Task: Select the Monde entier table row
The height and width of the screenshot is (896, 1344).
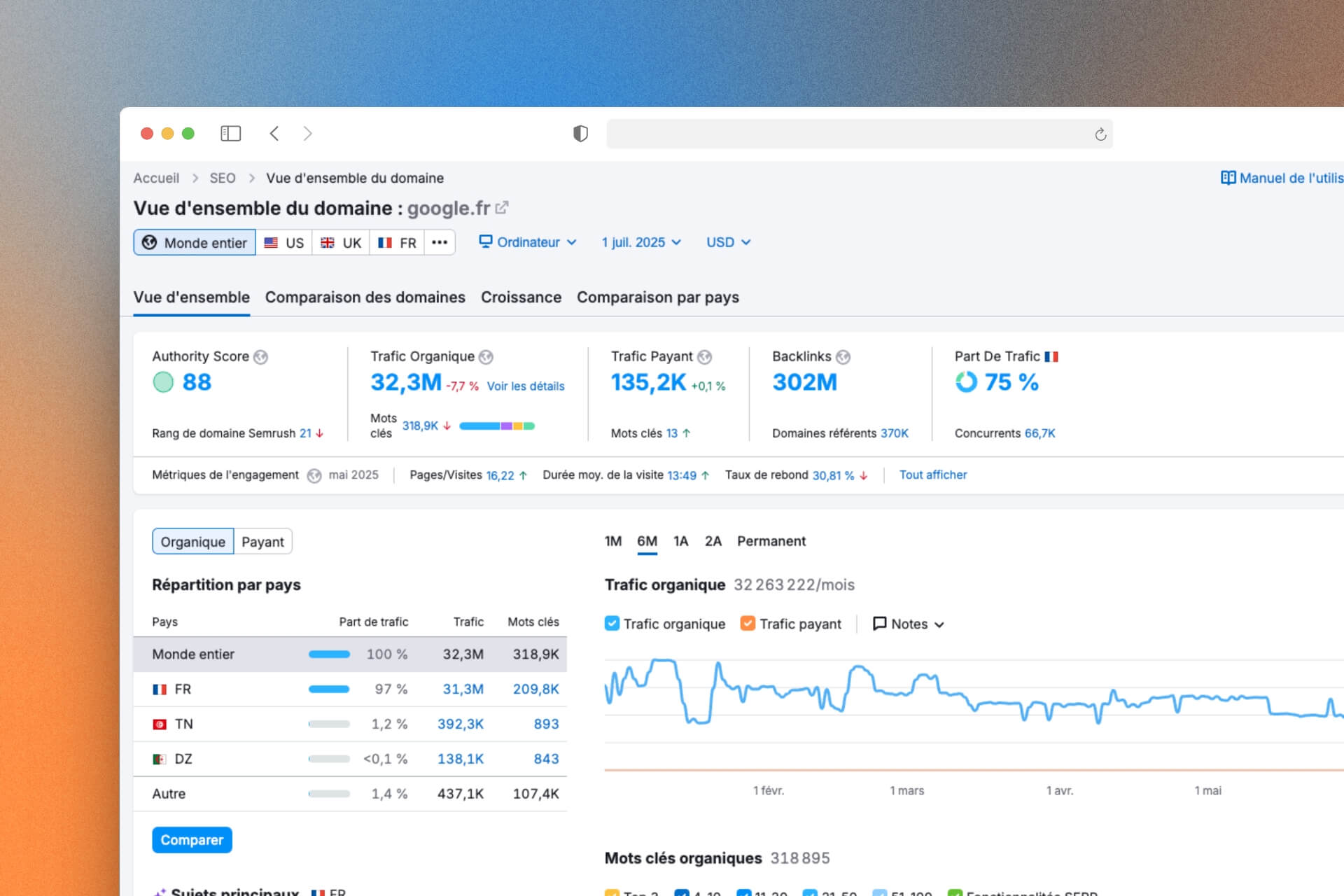Action: 350,654
